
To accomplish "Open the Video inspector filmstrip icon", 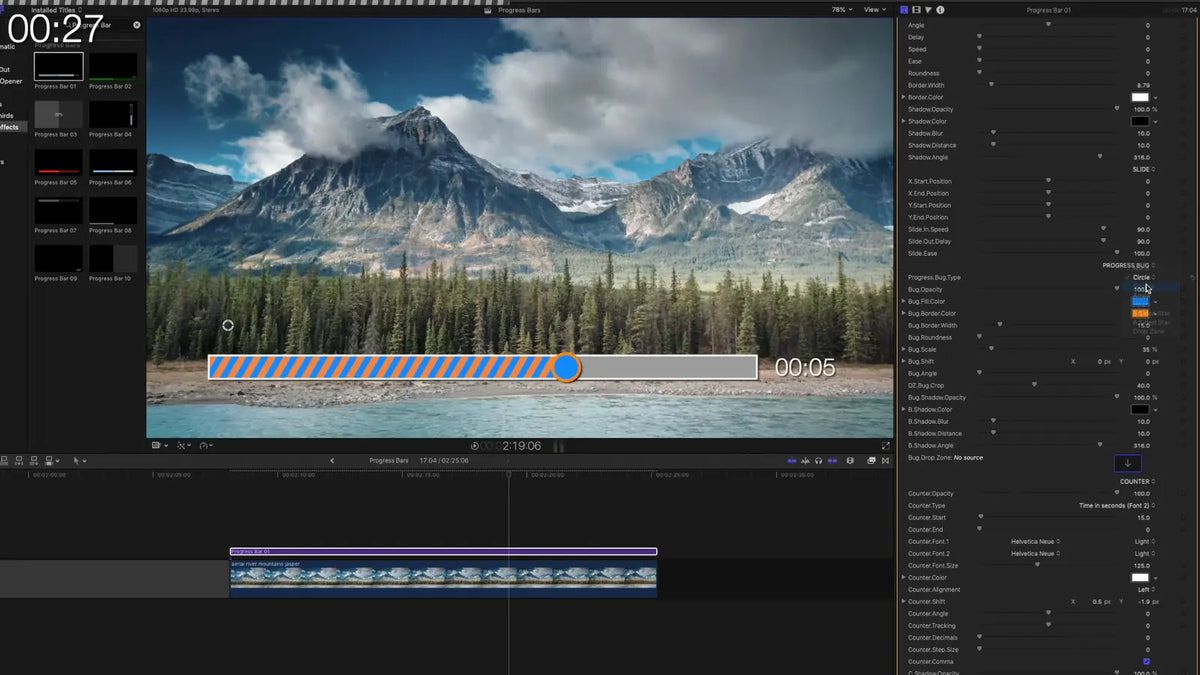I will (916, 10).
